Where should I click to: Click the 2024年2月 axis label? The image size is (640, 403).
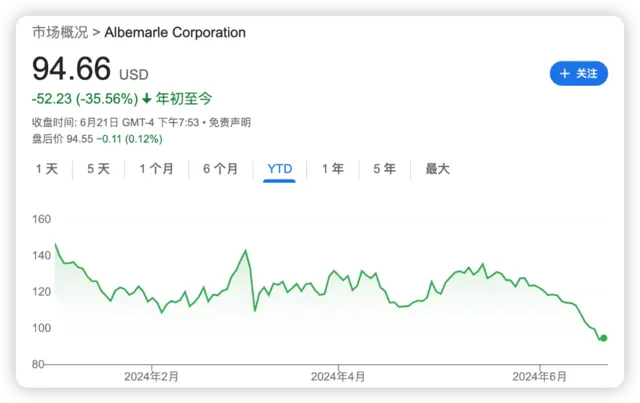coord(151,377)
